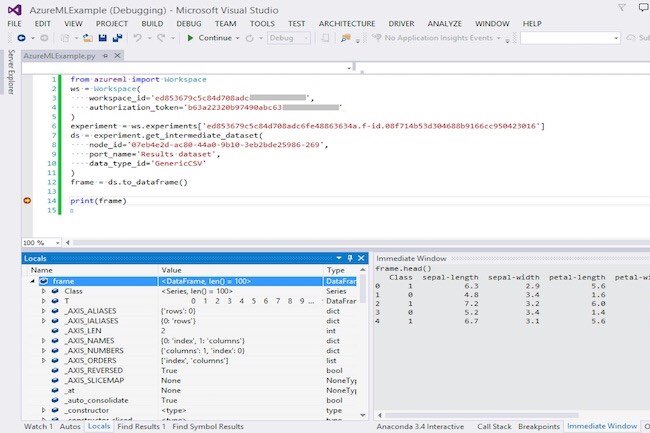650x433 pixels.
Task: Expand the _constructor row
Action: click(x=44, y=411)
